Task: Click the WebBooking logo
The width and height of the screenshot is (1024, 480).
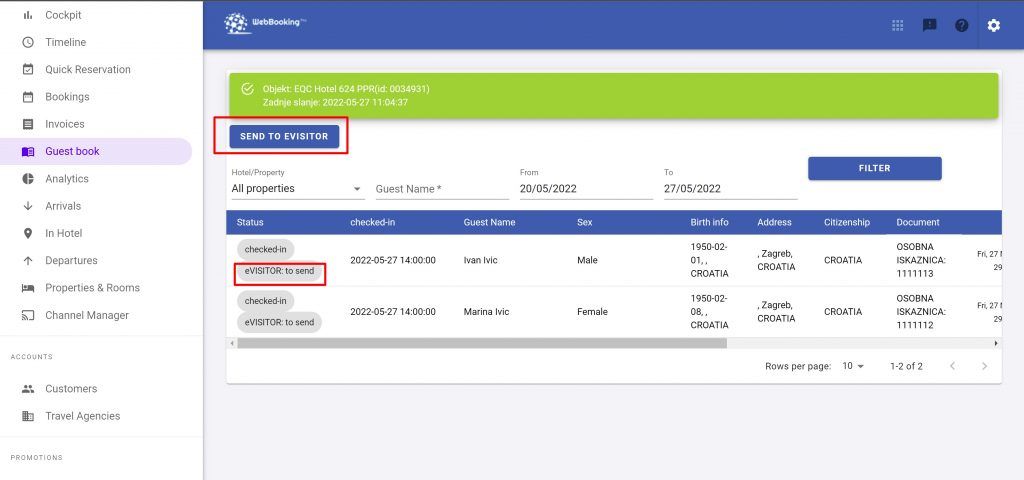Action: point(251,24)
